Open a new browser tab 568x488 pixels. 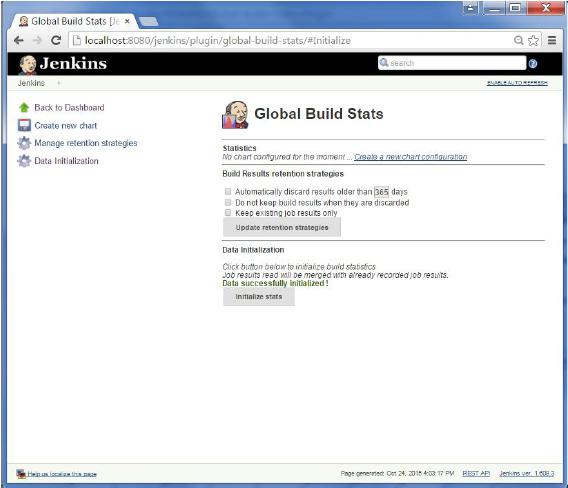click(x=149, y=22)
